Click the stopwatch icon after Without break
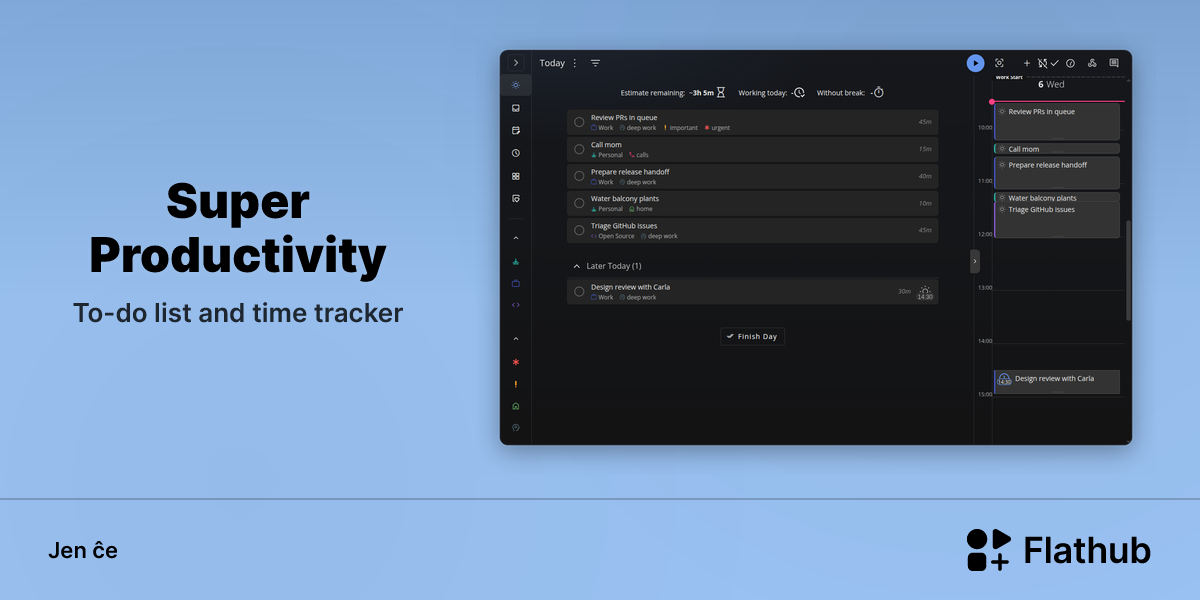 click(x=878, y=92)
